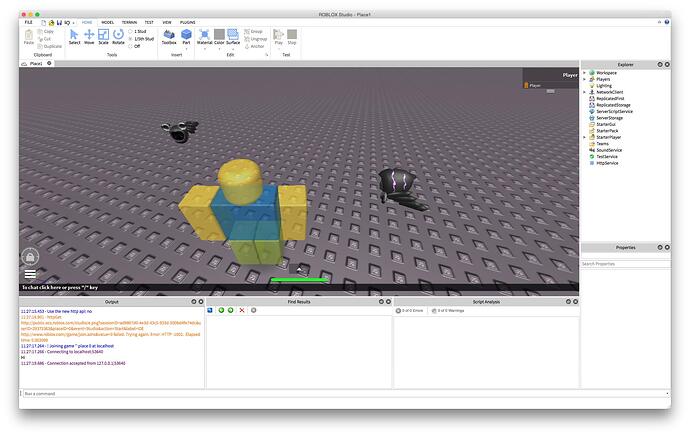Expand the Players tree node
This screenshot has width=690, height=436.
pos(586,79)
